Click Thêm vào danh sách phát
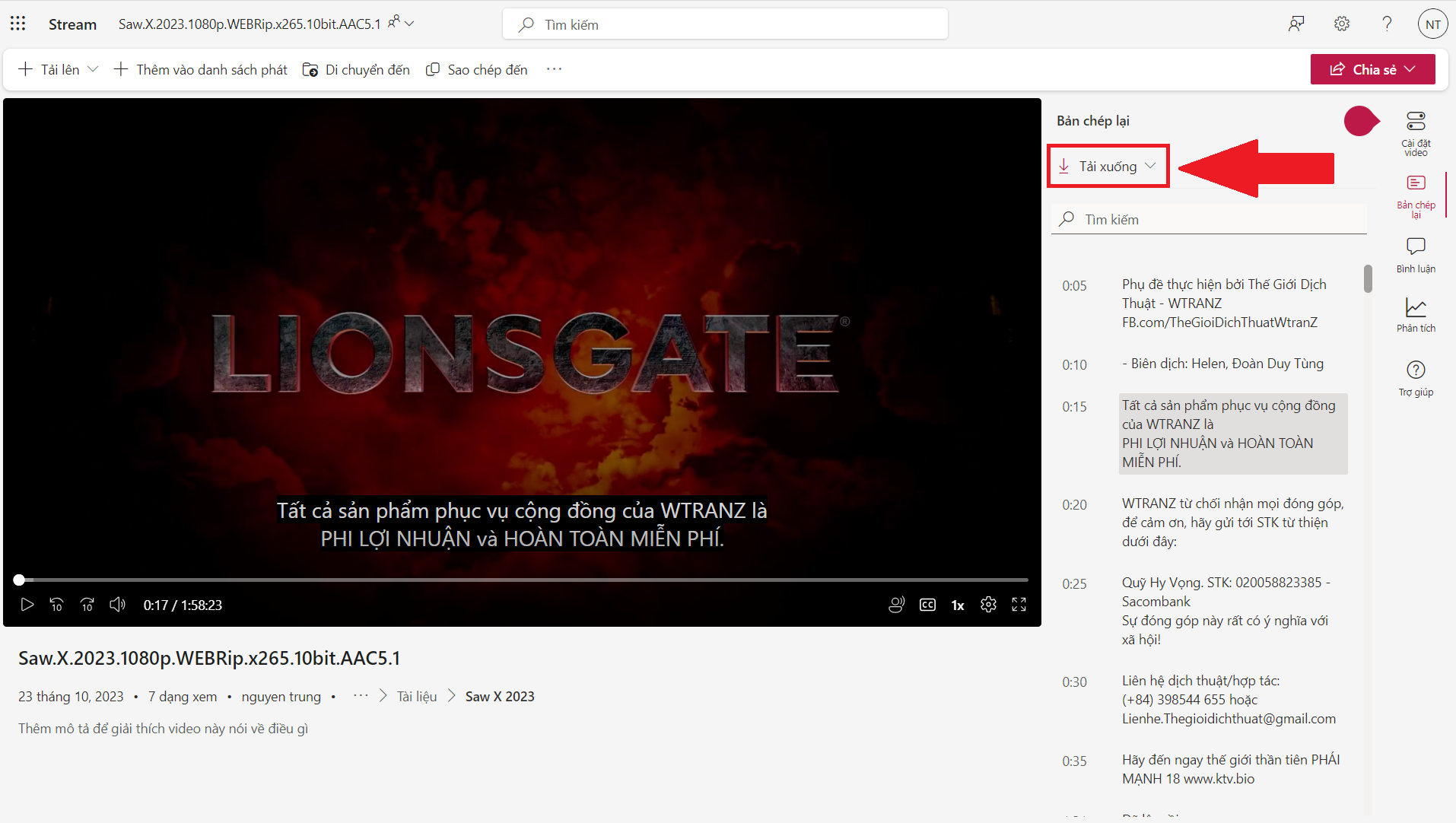This screenshot has height=823, width=1456. point(201,69)
